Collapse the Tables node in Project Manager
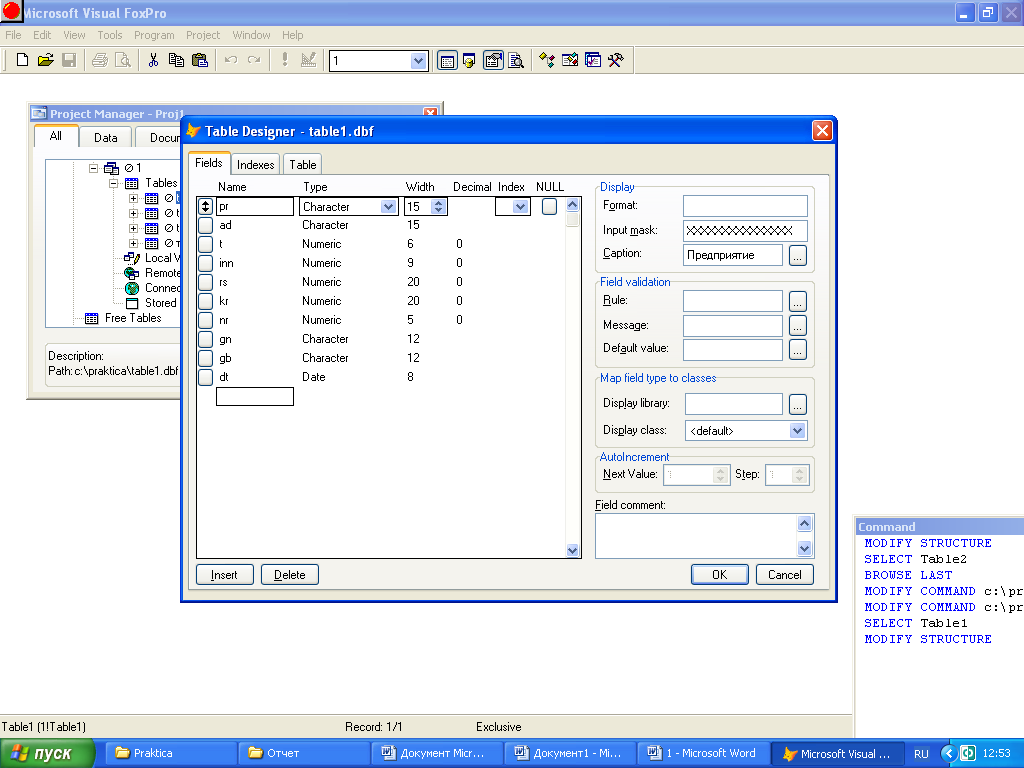The image size is (1024, 768). coord(113,183)
